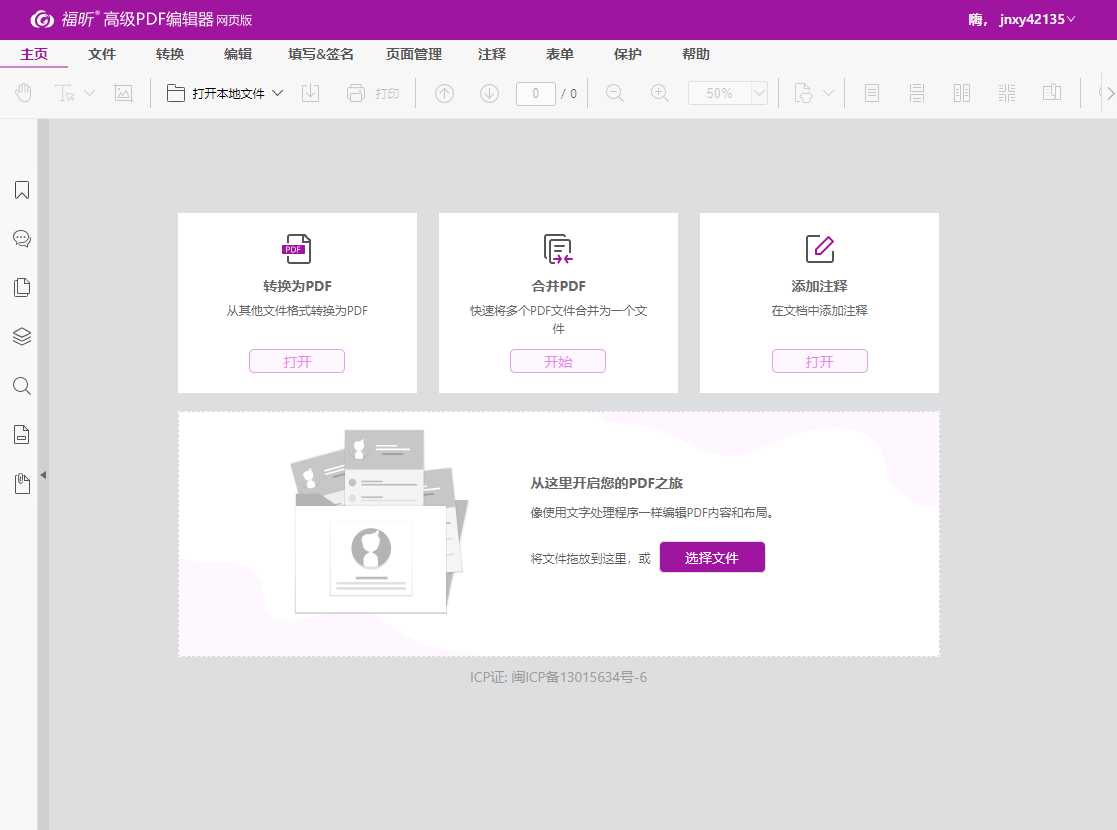Click 开始 under 合并PDF

[557, 362]
